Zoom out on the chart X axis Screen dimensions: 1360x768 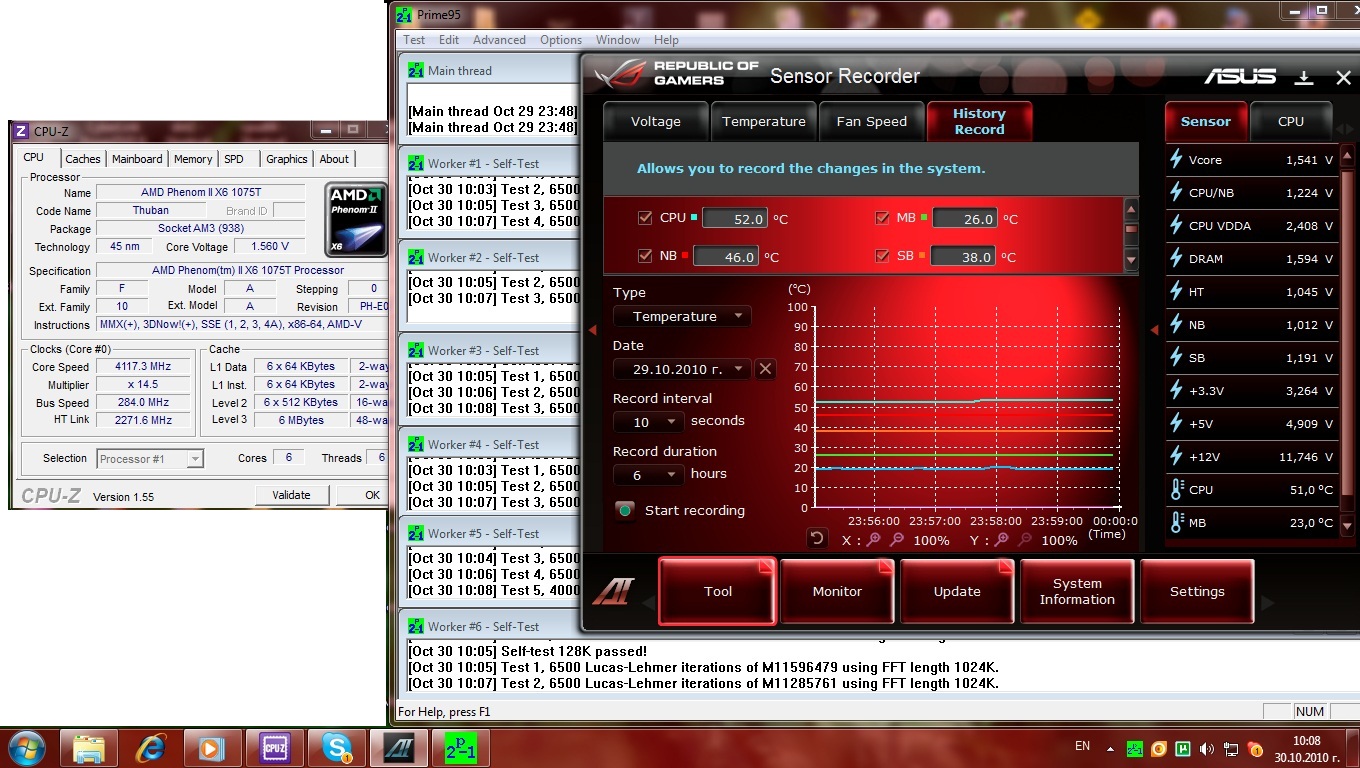click(896, 540)
